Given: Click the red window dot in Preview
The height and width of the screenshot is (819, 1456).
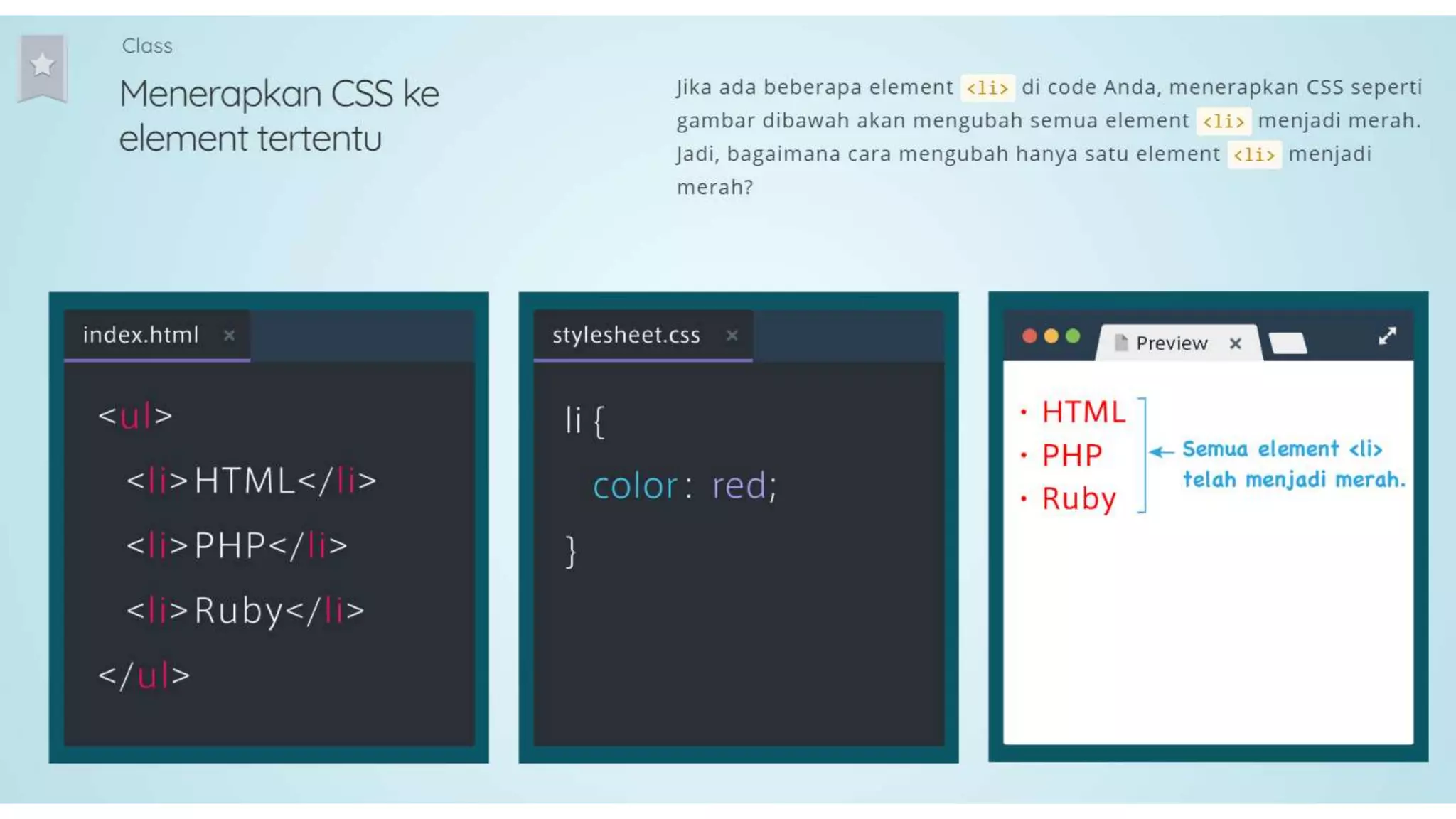Looking at the screenshot, I should coord(1029,336).
